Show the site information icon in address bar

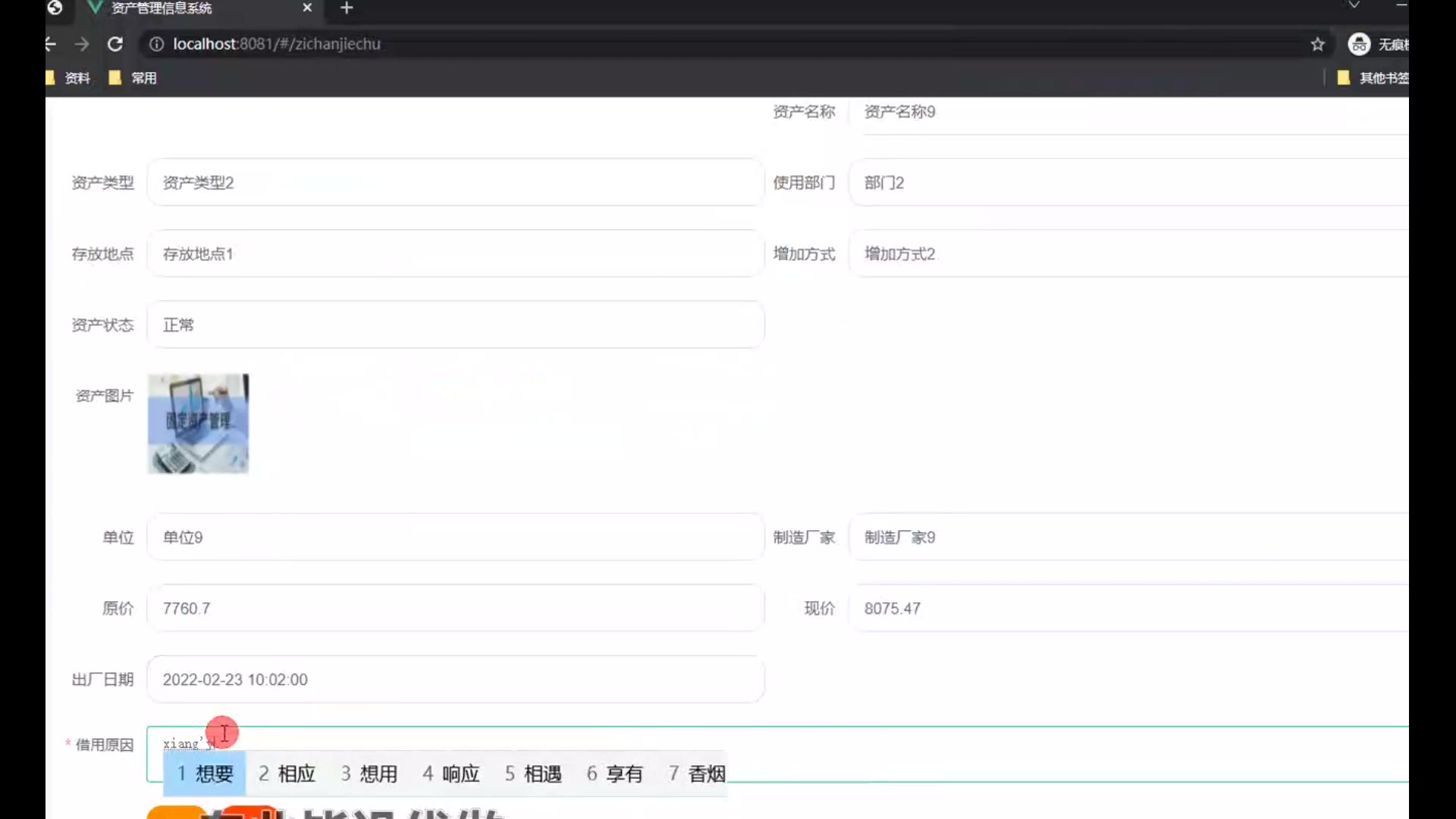[x=156, y=44]
